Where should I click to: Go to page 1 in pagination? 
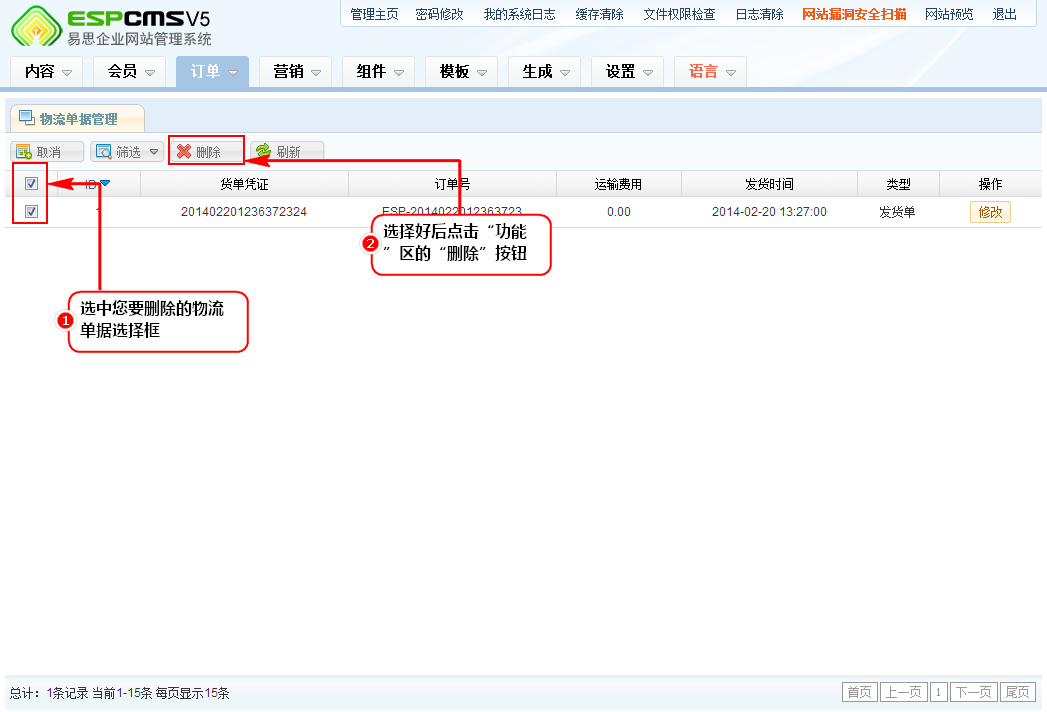(939, 693)
